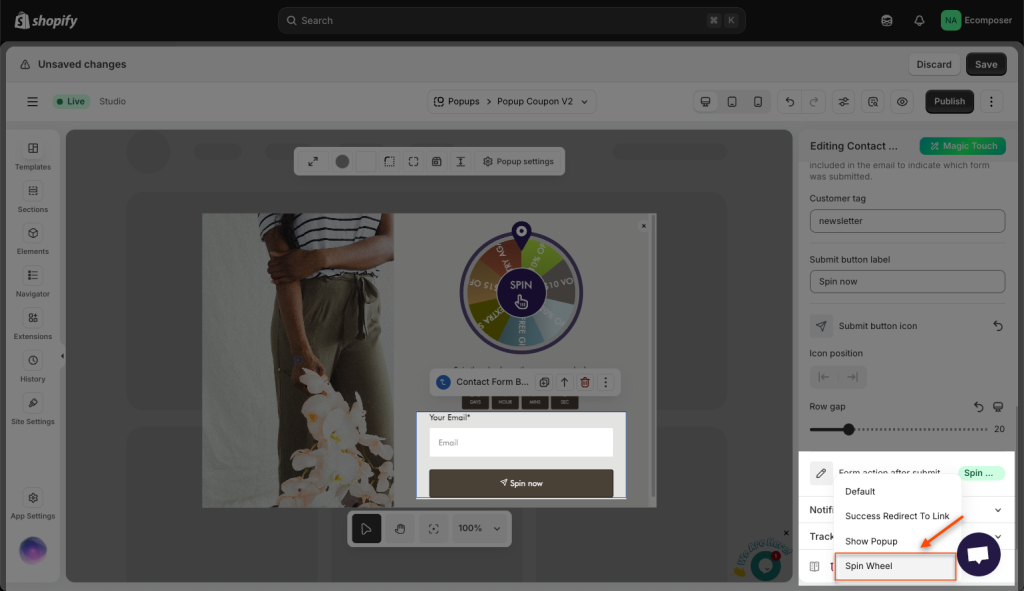
Task: Click the Customer tag input field
Action: click(906, 221)
